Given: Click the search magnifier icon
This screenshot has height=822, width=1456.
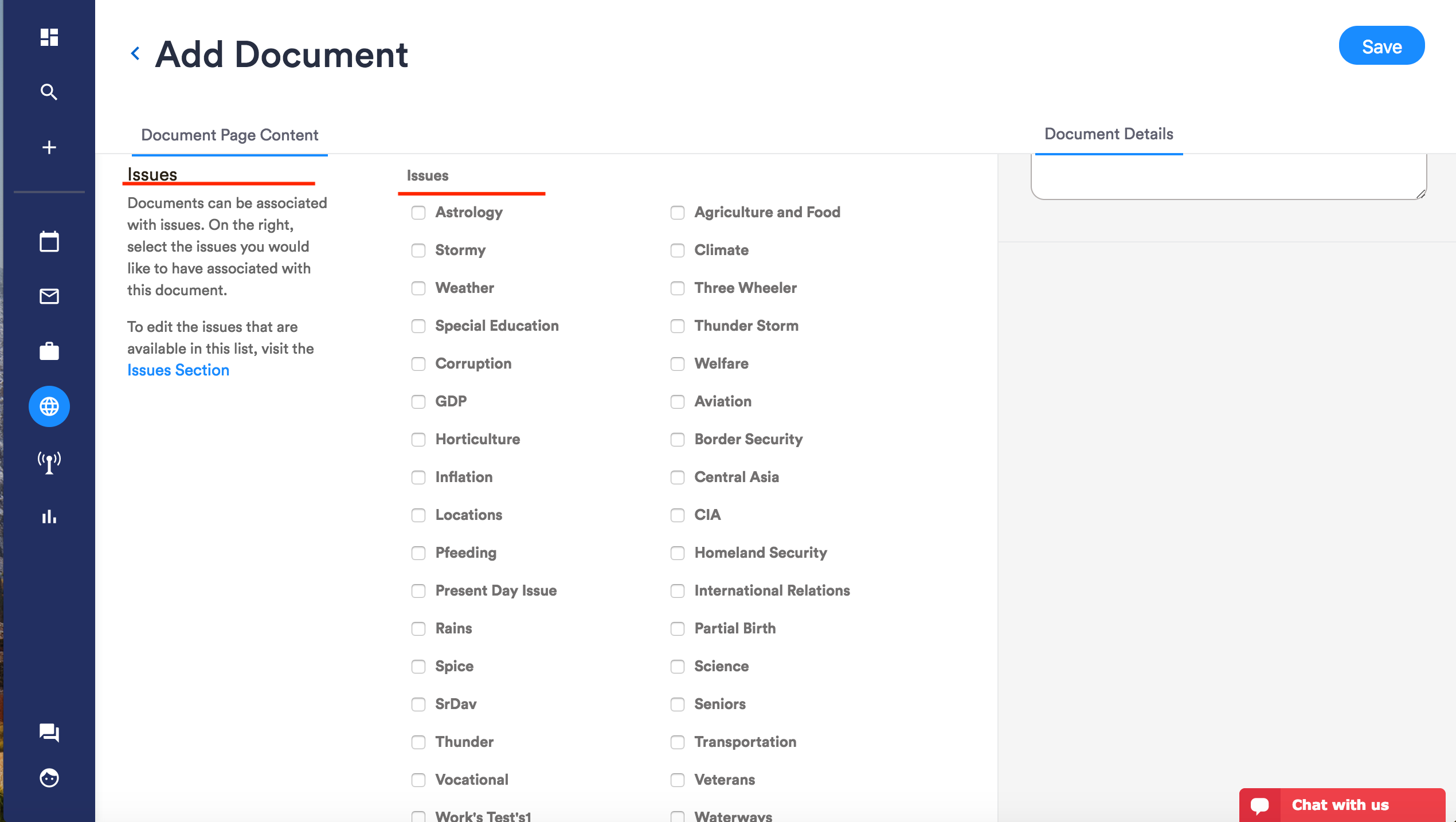Looking at the screenshot, I should 49,92.
